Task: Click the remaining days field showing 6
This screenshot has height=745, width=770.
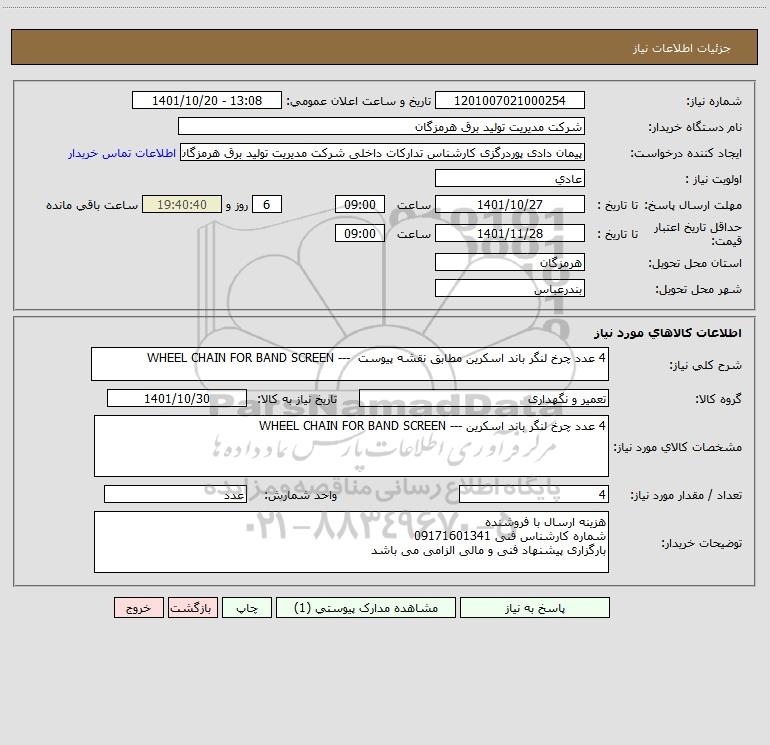Action: 267,204
